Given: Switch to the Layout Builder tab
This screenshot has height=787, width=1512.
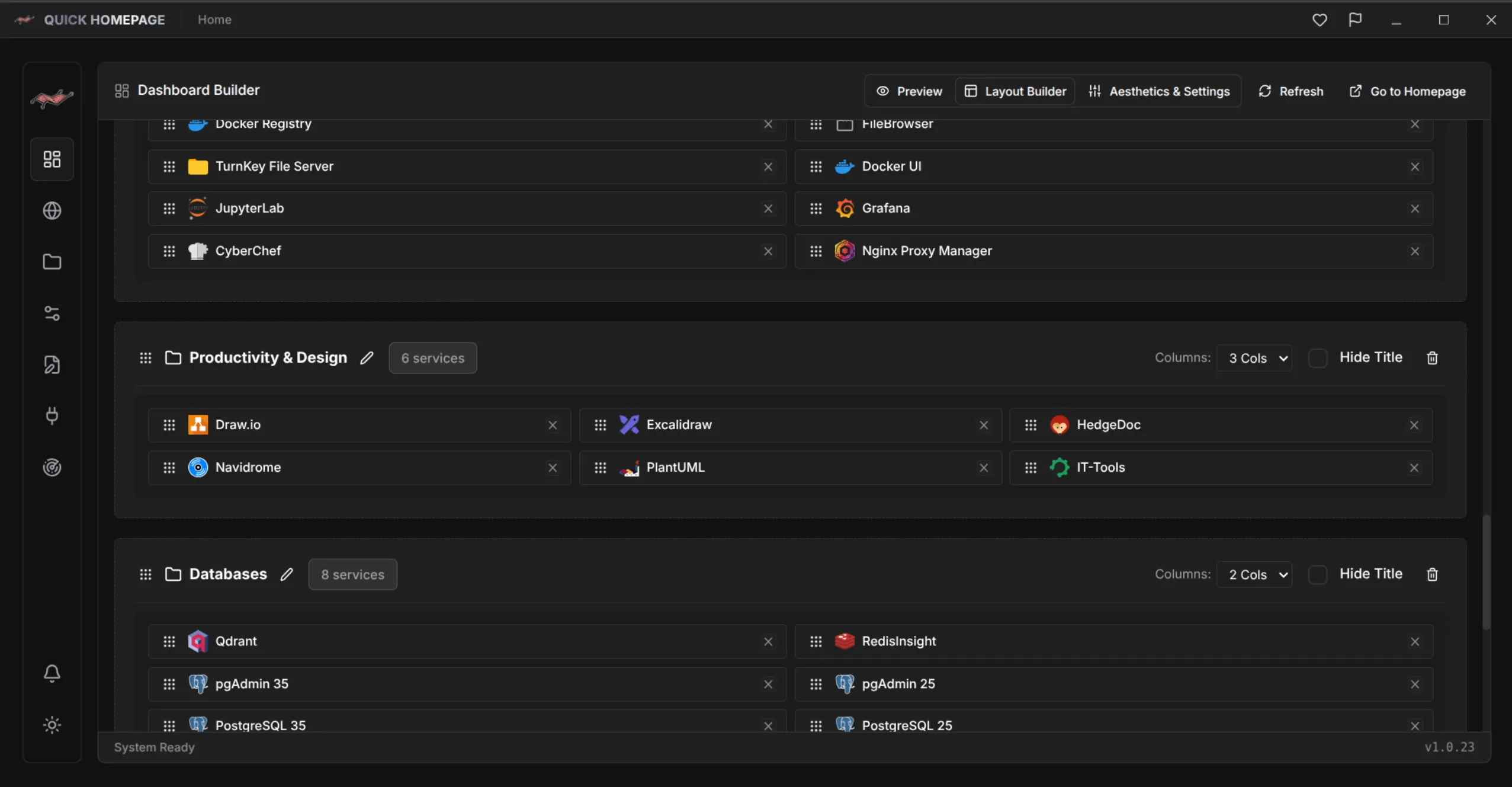Looking at the screenshot, I should tap(1015, 91).
